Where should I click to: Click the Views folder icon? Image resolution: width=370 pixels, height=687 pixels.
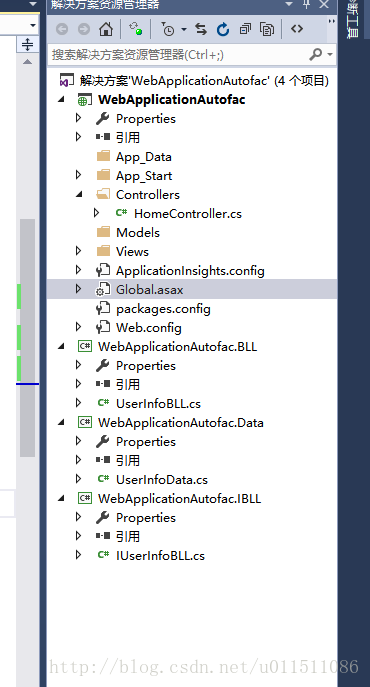click(x=103, y=251)
